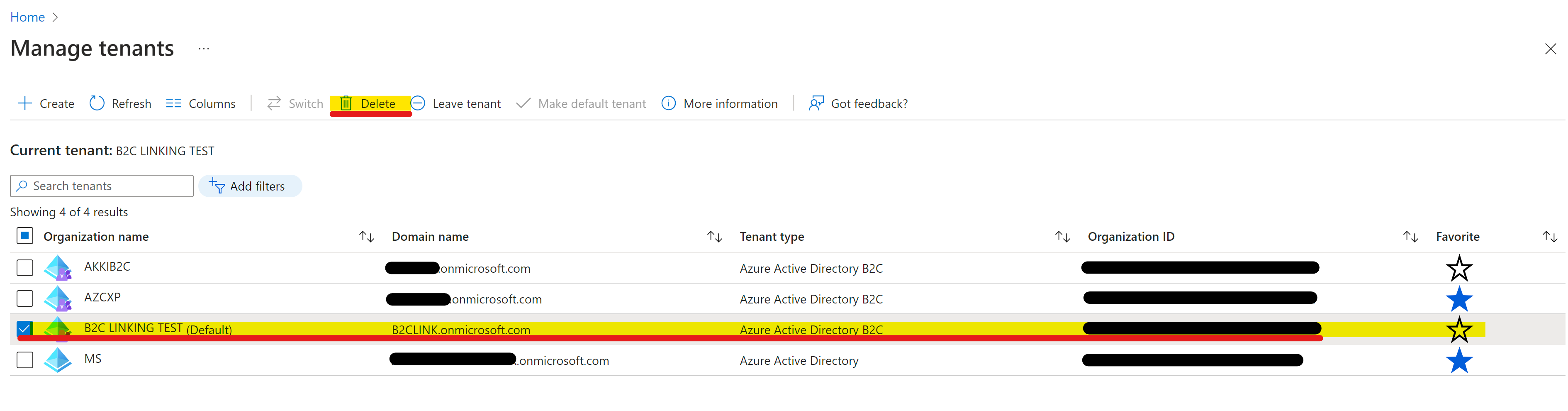Screen dimensions: 1568x411
Task: Sort by Organization name arrows
Action: [x=366, y=237]
